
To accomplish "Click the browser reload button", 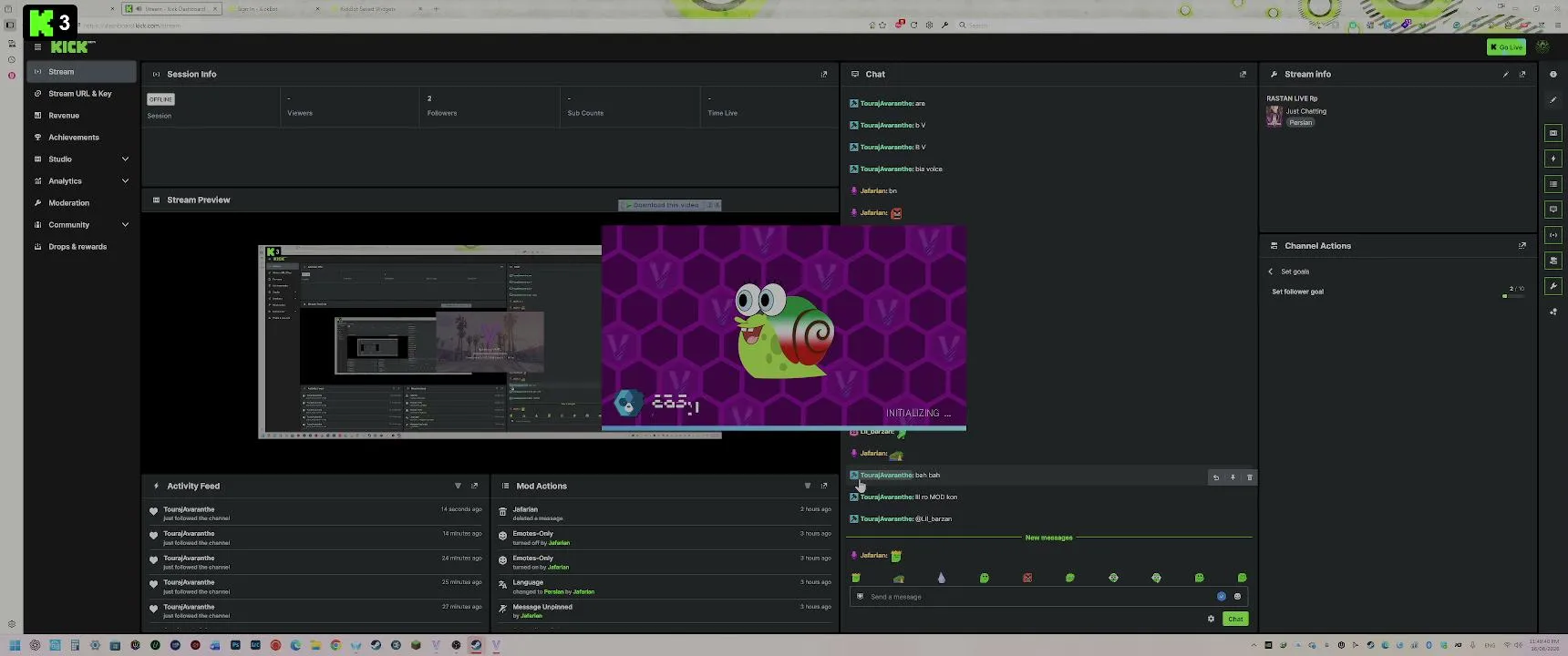I will [x=913, y=26].
